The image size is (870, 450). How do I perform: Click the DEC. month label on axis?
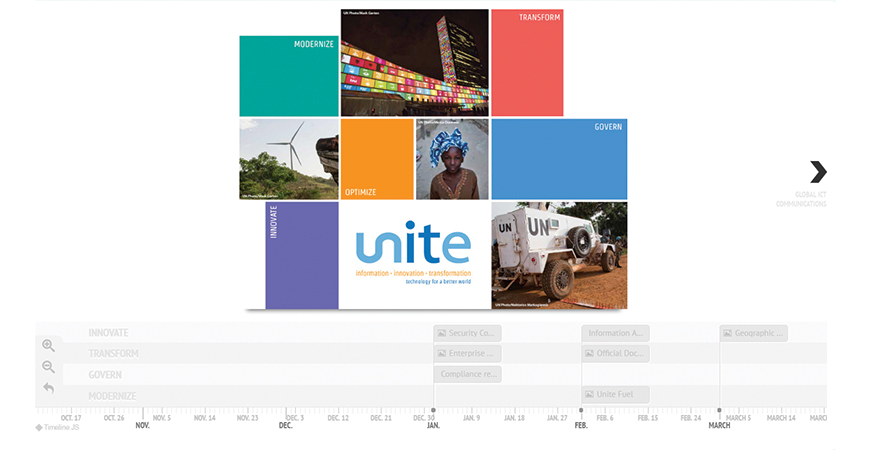click(x=285, y=425)
